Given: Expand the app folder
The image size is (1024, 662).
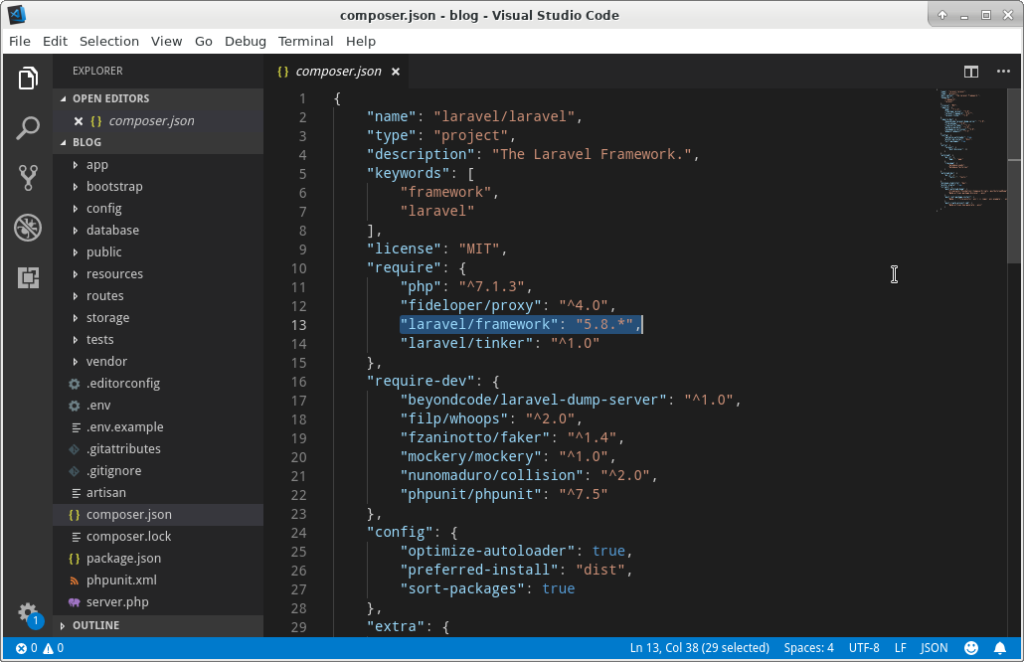Looking at the screenshot, I should [x=97, y=165].
